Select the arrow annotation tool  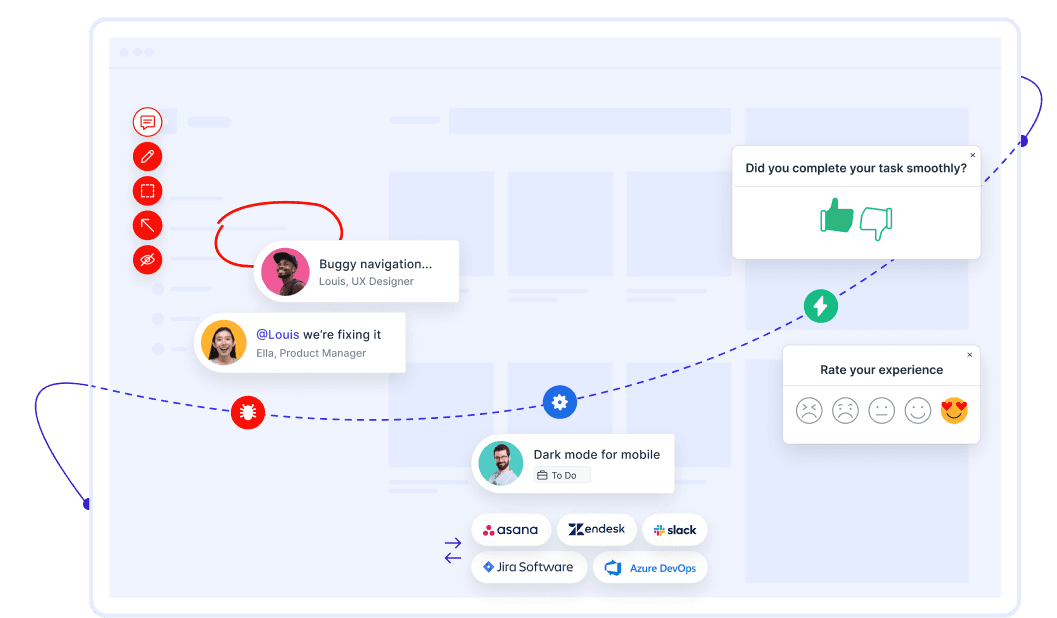(148, 225)
